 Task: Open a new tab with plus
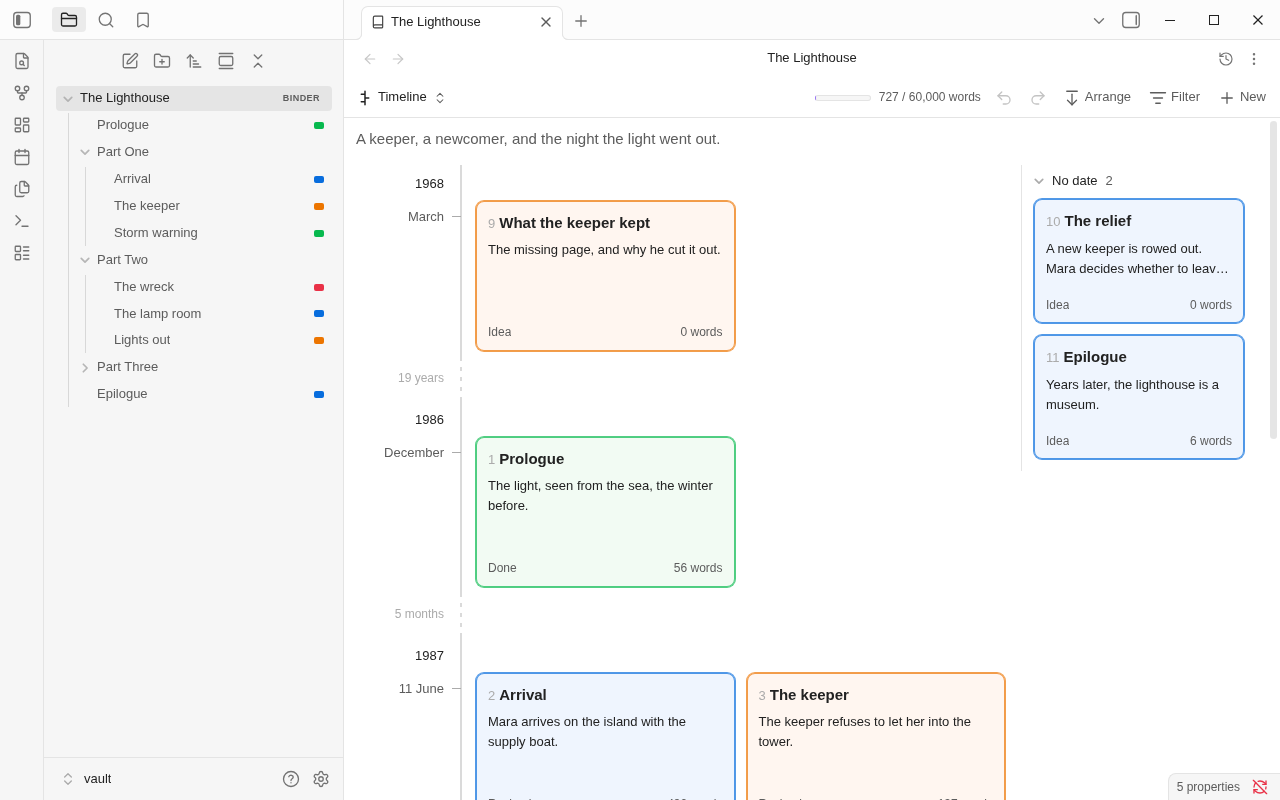tap(581, 21)
